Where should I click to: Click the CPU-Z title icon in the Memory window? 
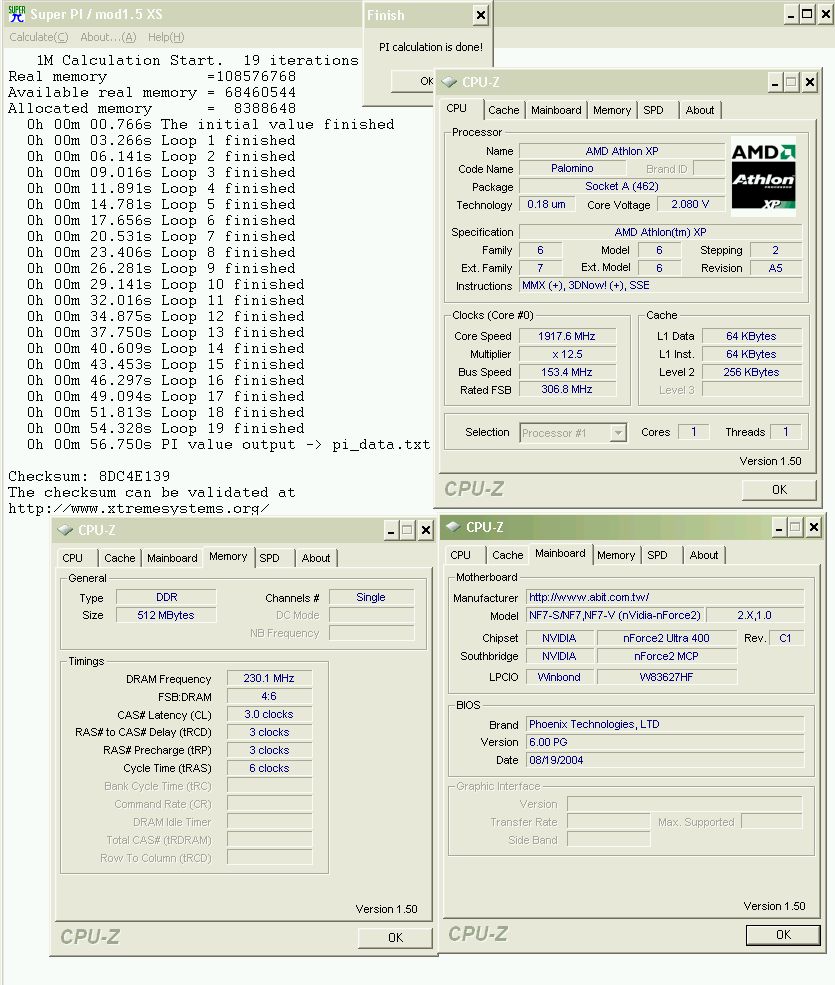point(65,530)
